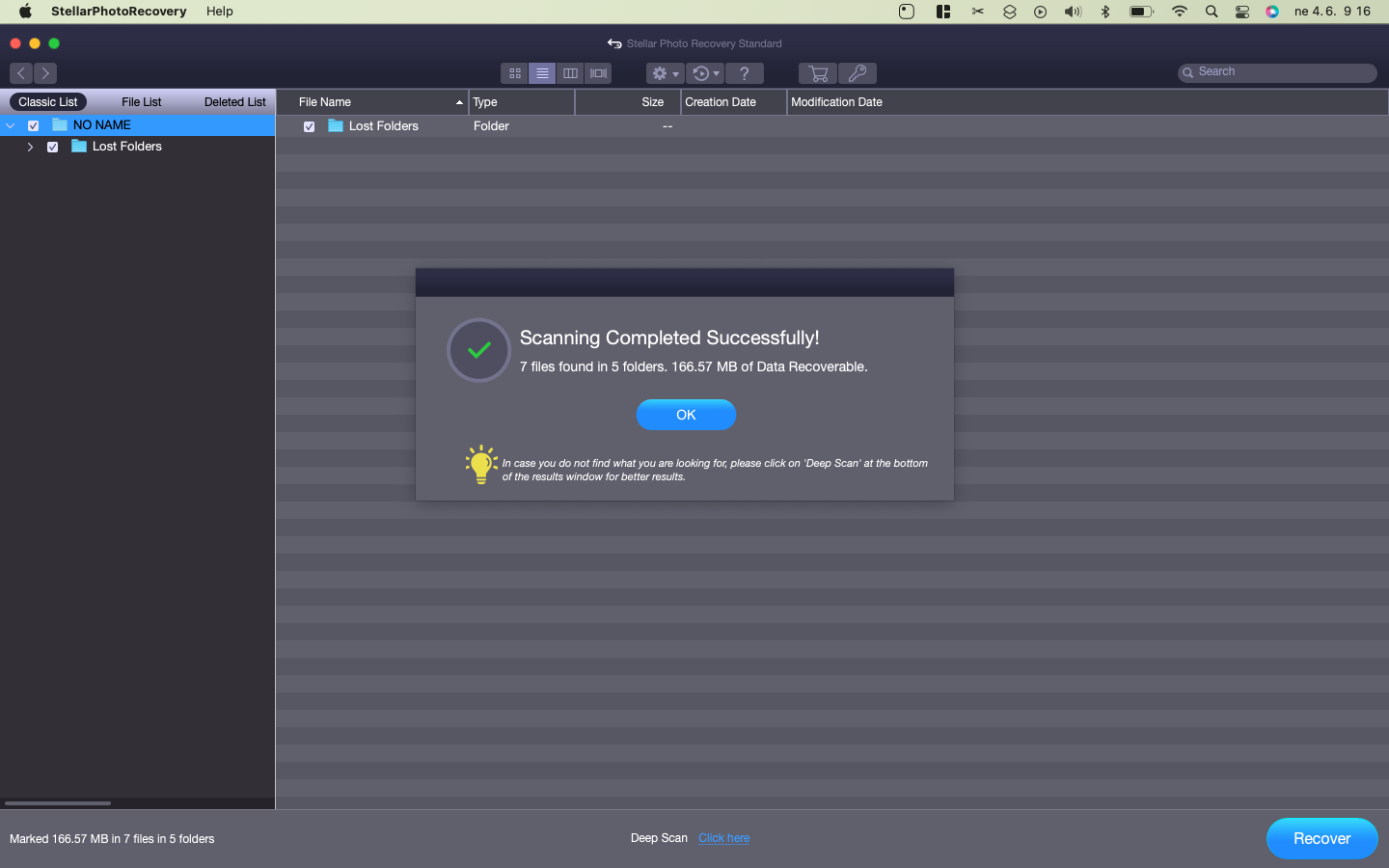The width and height of the screenshot is (1389, 868).
Task: Click the search magnifier icon in the toolbar
Action: click(1188, 72)
